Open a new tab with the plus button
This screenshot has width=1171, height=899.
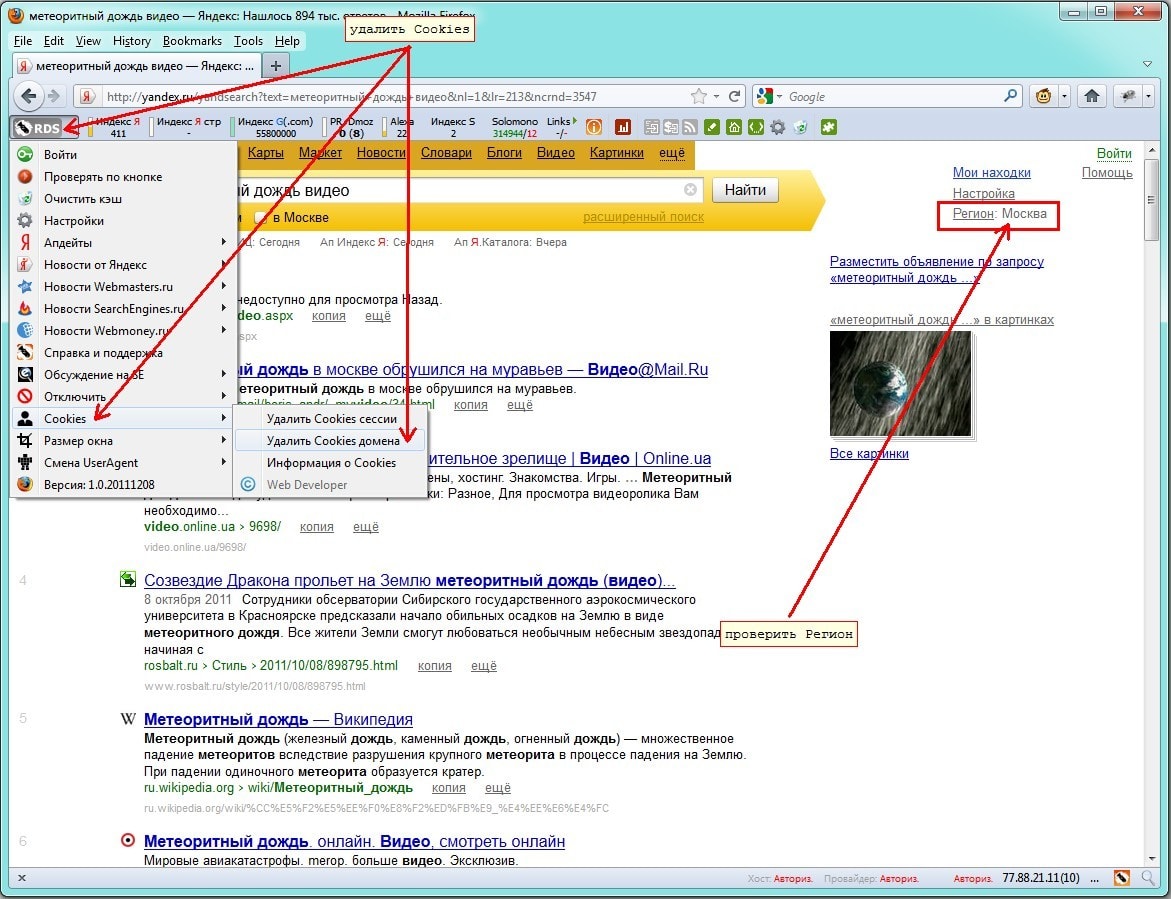click(x=276, y=65)
